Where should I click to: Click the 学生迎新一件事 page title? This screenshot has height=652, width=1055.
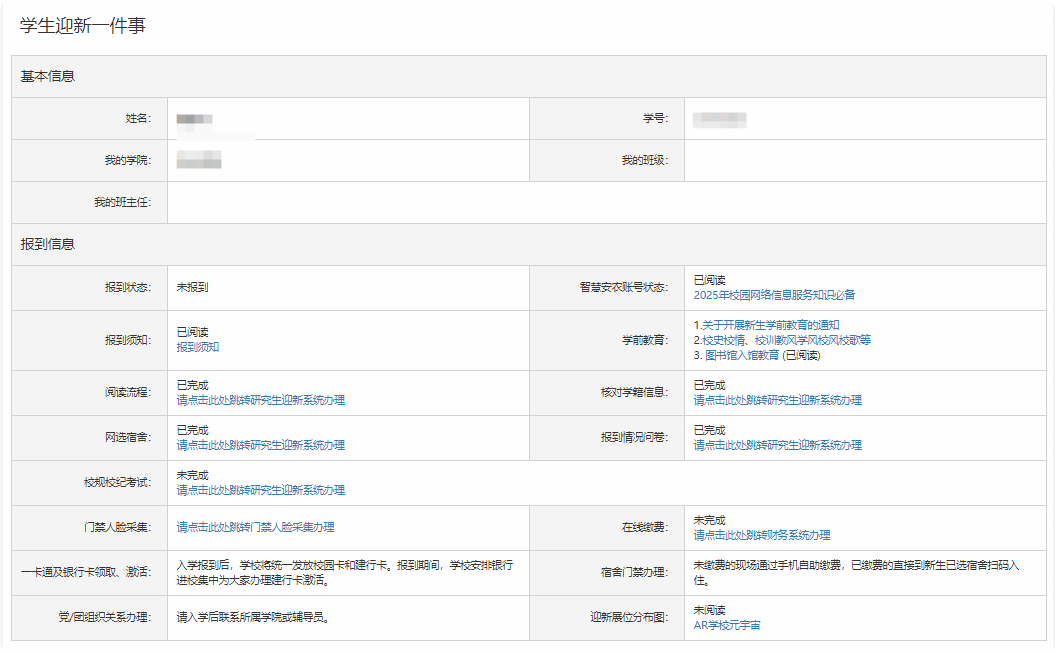pos(82,27)
